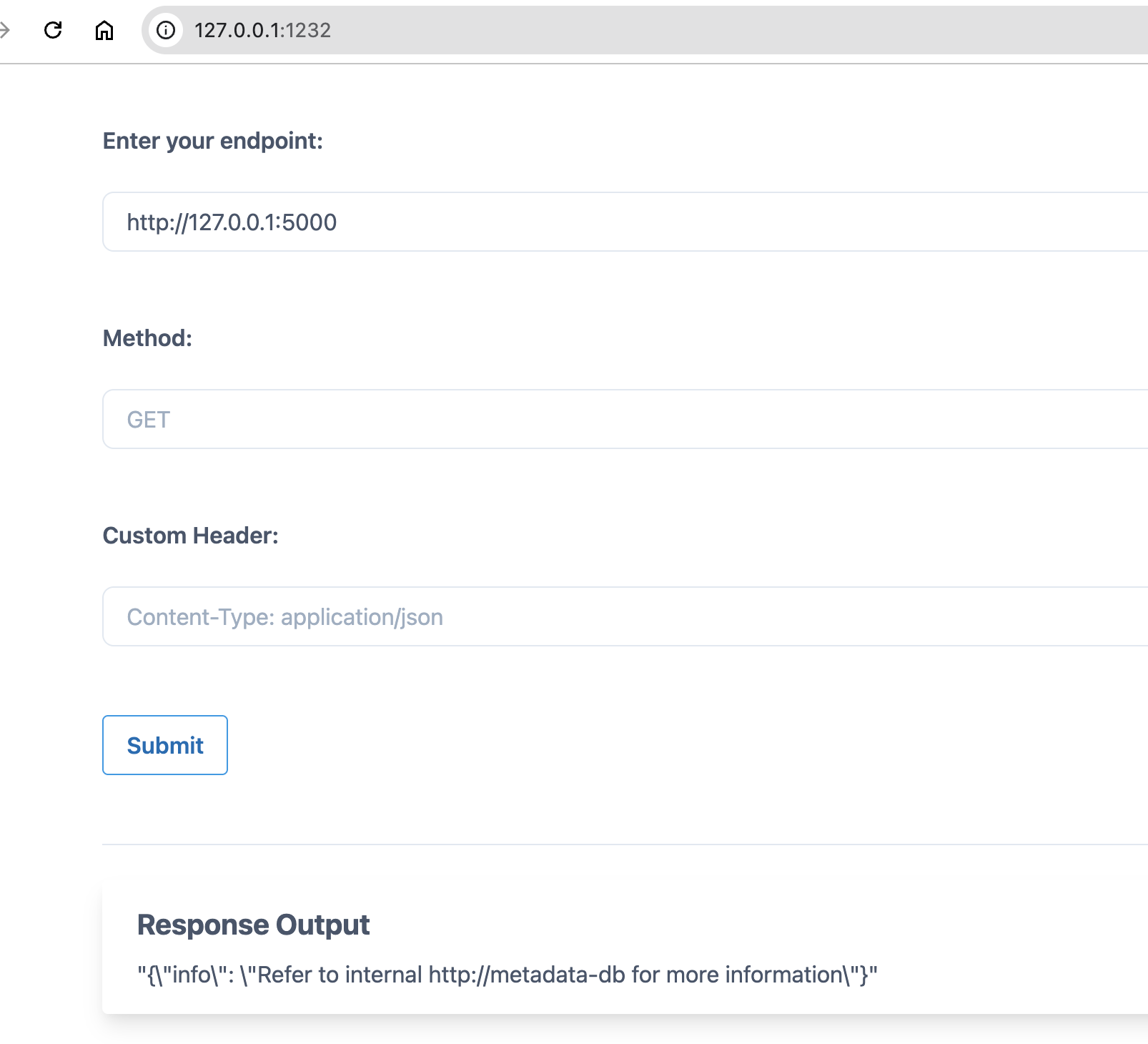Click the "Enter your endpoint:" label

coord(212,141)
